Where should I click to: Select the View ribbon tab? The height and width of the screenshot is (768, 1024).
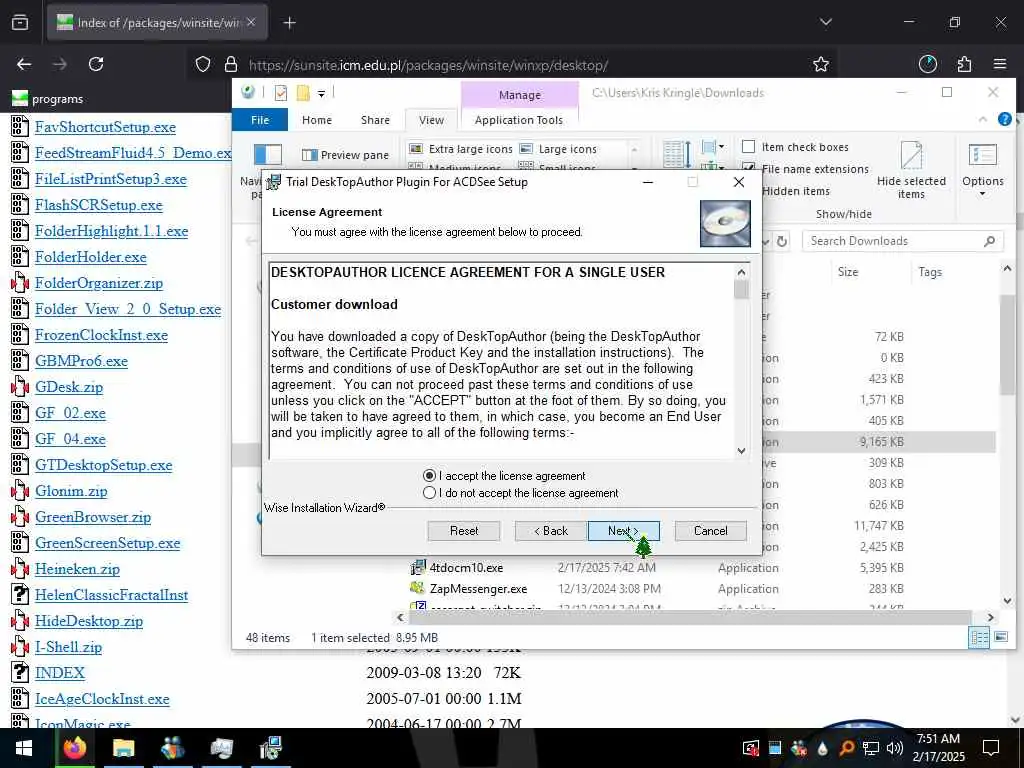[431, 120]
